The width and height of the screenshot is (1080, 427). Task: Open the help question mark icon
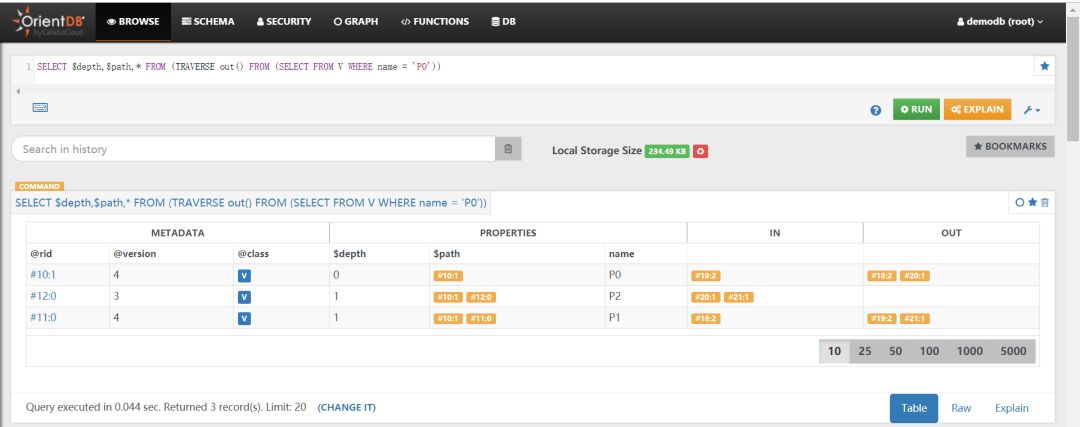click(x=876, y=110)
